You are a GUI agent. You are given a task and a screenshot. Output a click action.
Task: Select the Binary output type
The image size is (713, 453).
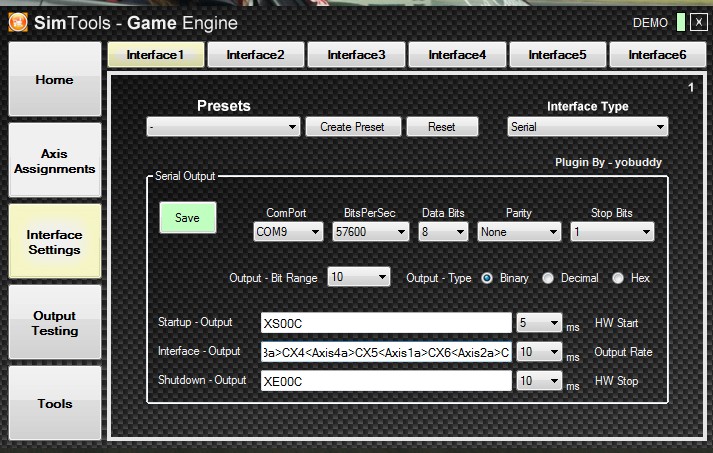point(487,278)
